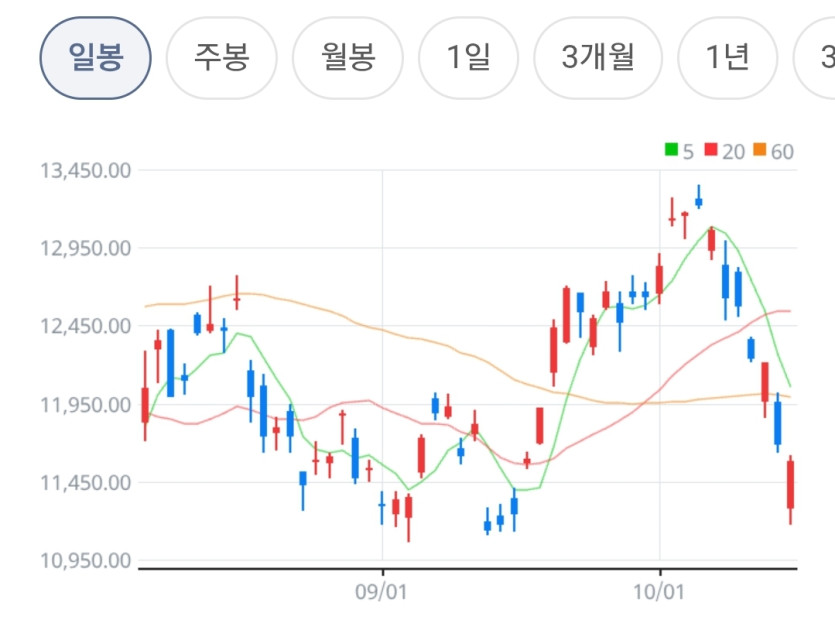This screenshot has height=620, width=835.
Task: Click the 12,450.00 price axis label
Action: 86,326
